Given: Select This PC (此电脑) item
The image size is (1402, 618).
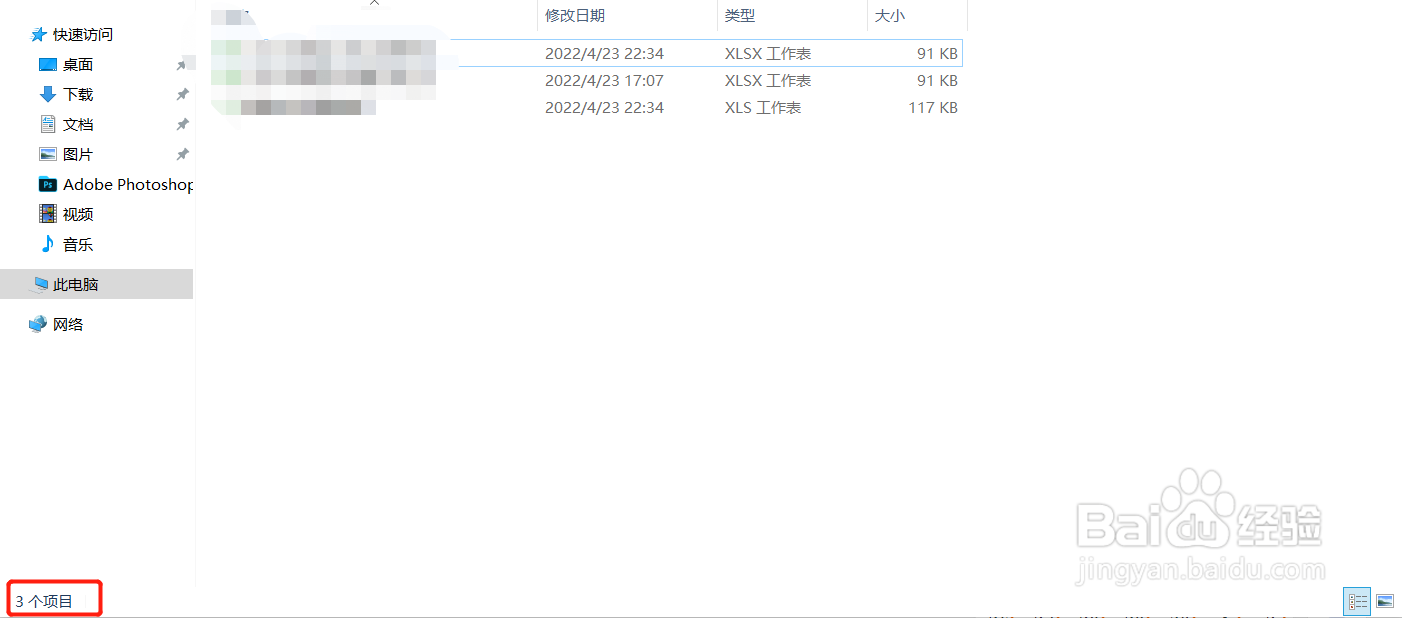Looking at the screenshot, I should 97,284.
